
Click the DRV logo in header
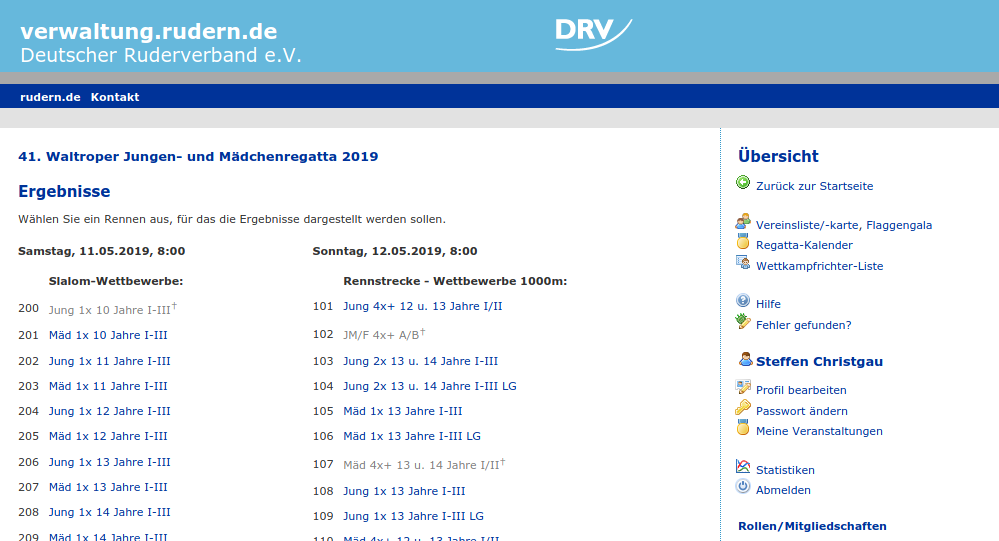coord(592,32)
